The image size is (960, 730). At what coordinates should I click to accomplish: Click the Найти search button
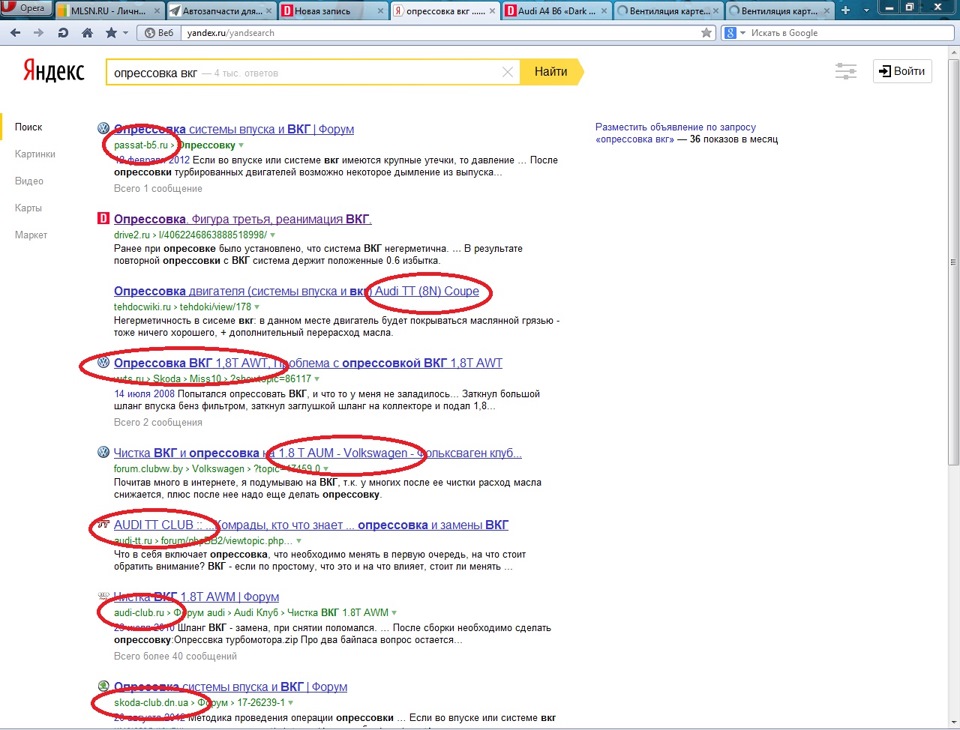(551, 72)
